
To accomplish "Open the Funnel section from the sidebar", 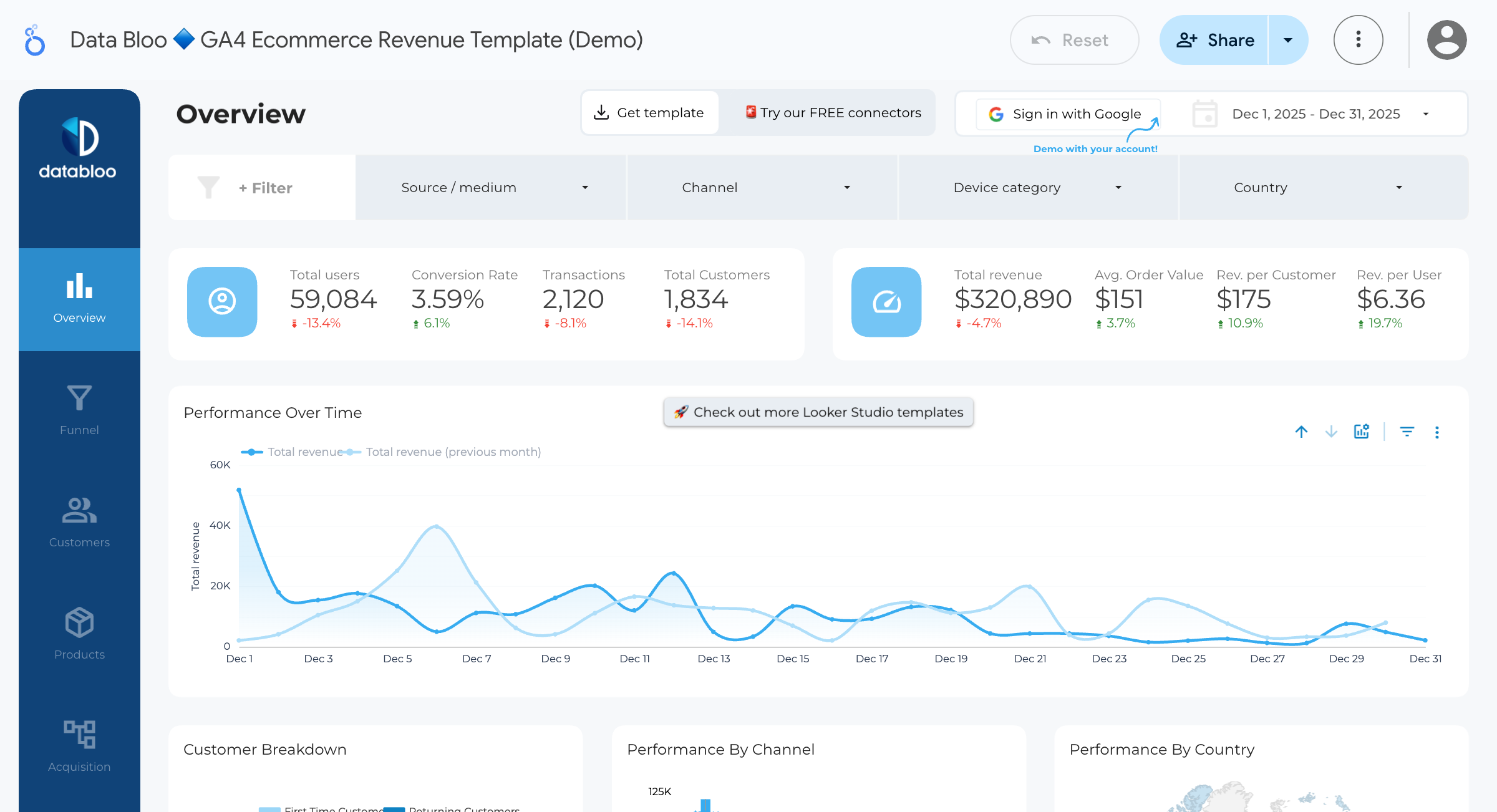I will pos(79,408).
